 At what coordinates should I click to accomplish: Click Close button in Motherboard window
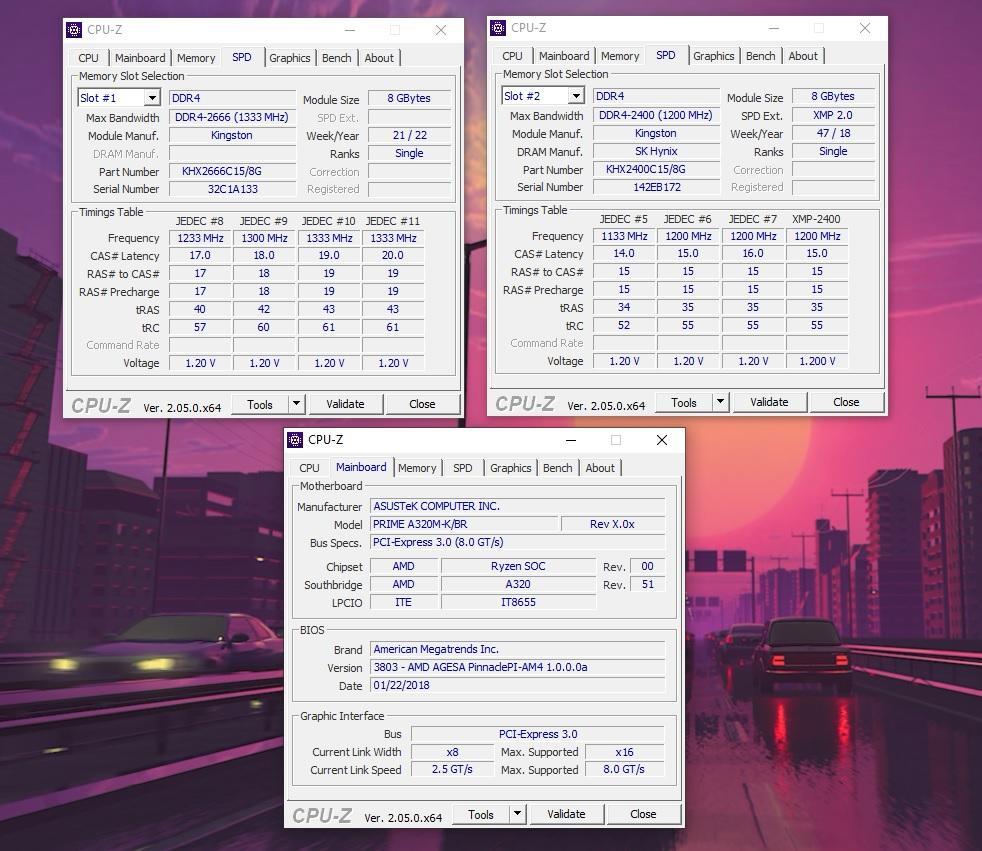point(643,814)
